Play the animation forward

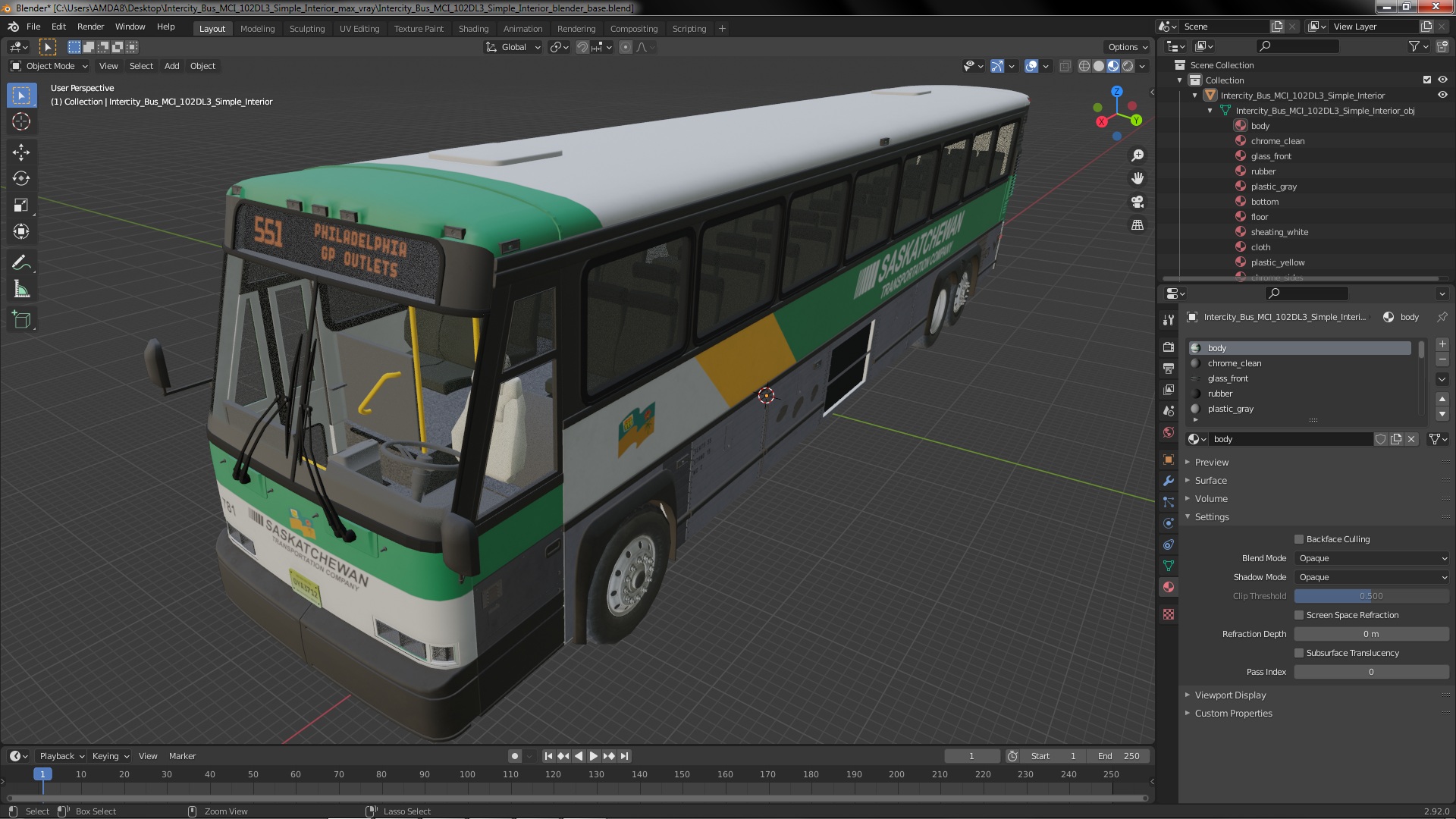[x=594, y=756]
